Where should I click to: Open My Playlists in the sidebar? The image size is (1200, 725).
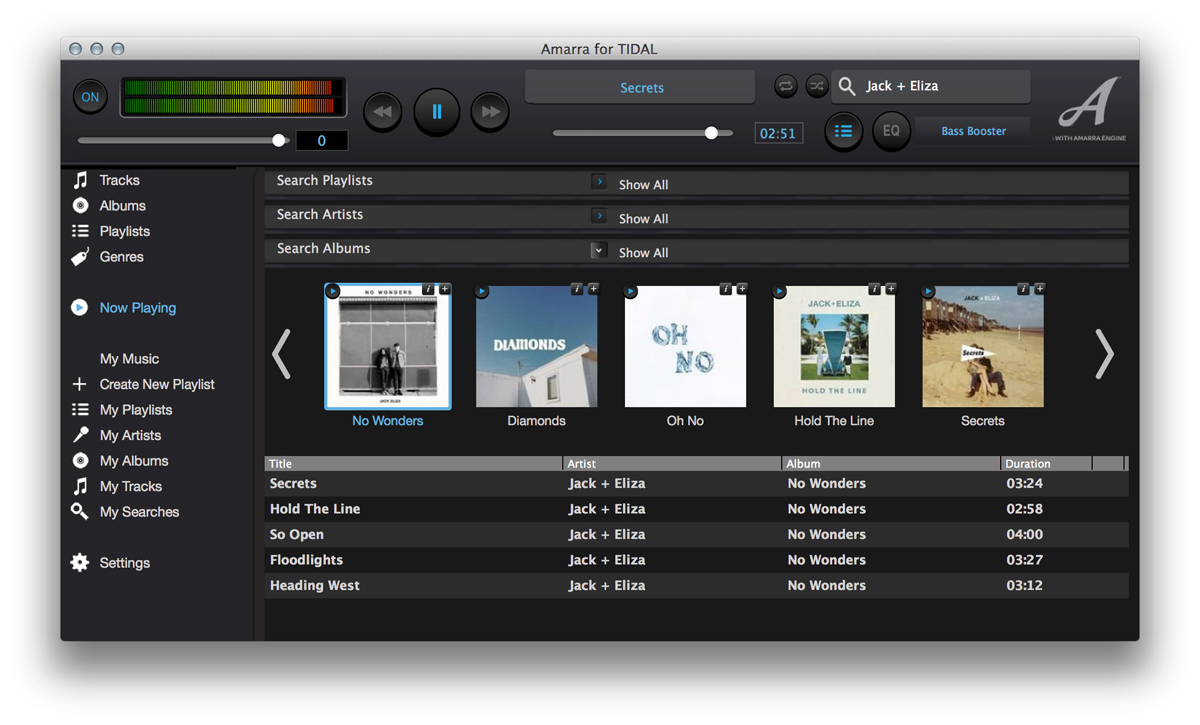[x=135, y=410]
